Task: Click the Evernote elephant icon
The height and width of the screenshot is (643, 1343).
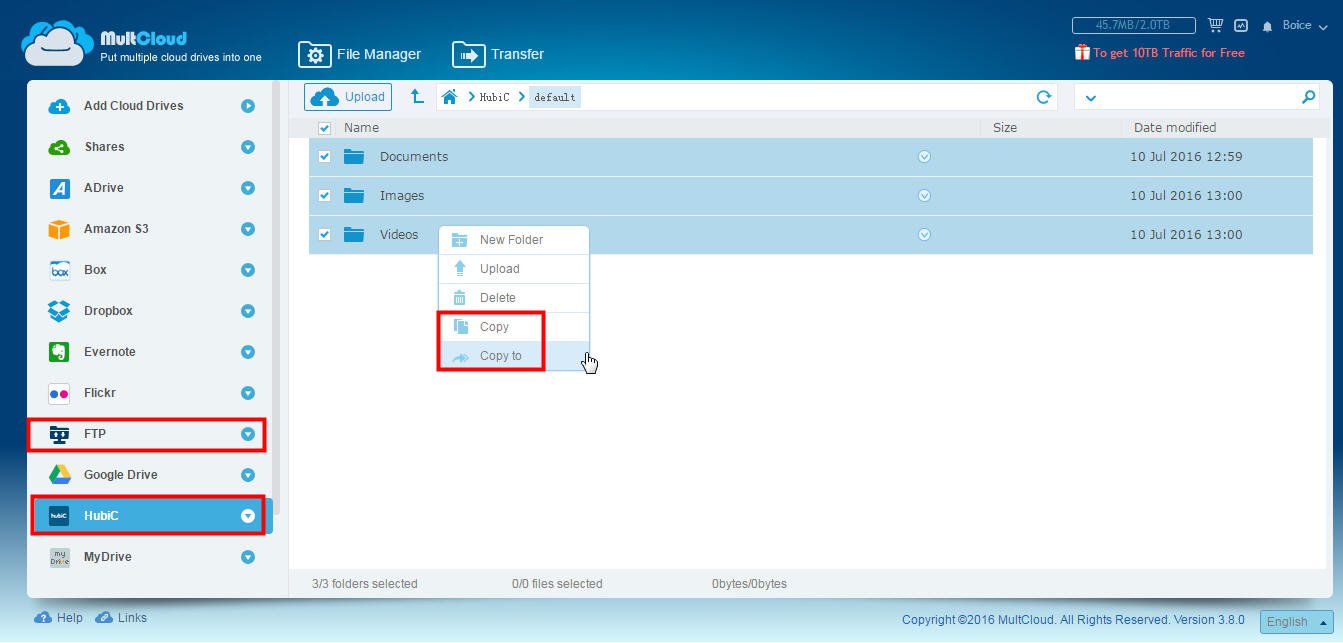Action: (59, 352)
